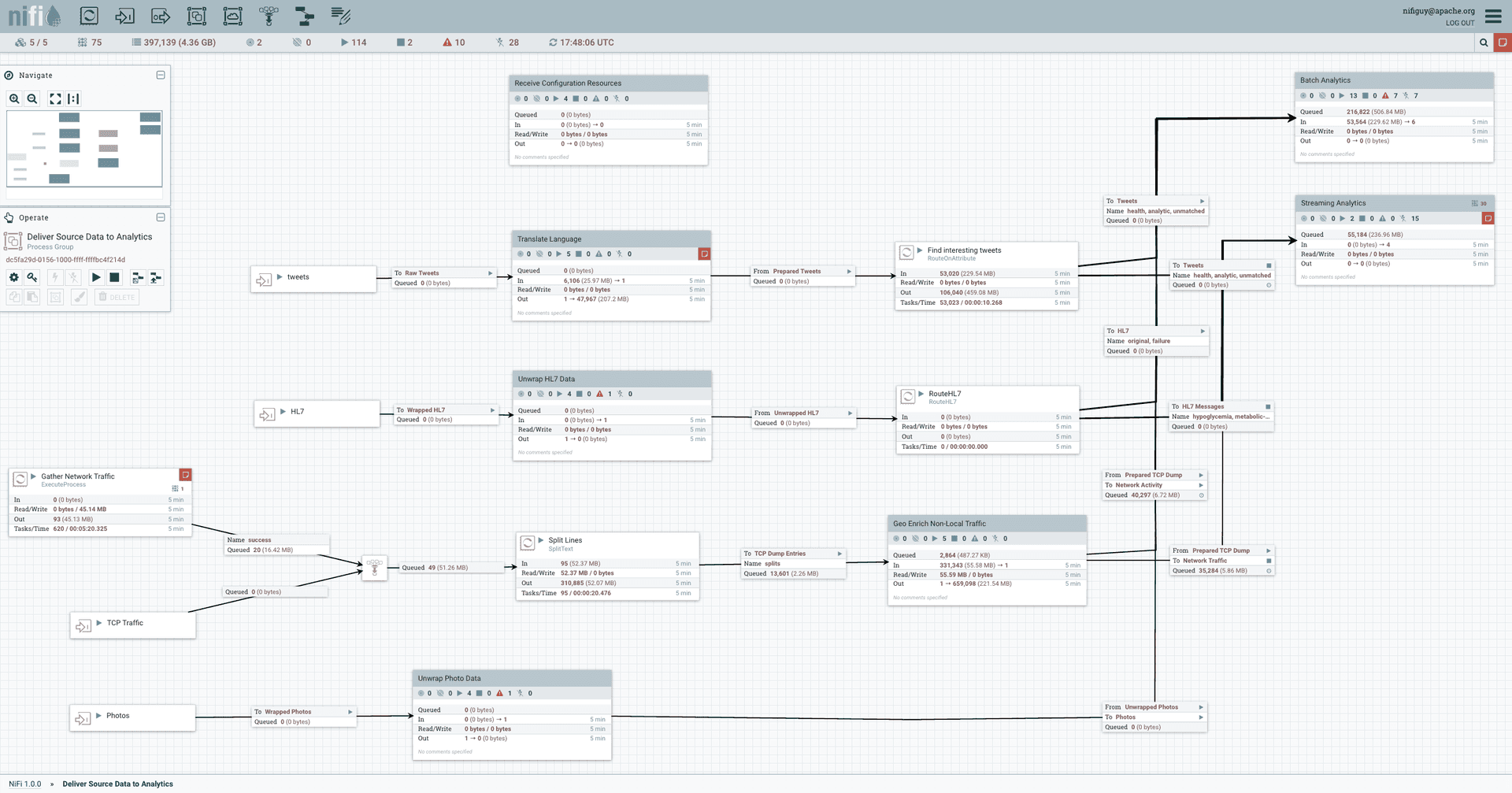Select the Remote Process Group toolbar icon

click(x=232, y=16)
